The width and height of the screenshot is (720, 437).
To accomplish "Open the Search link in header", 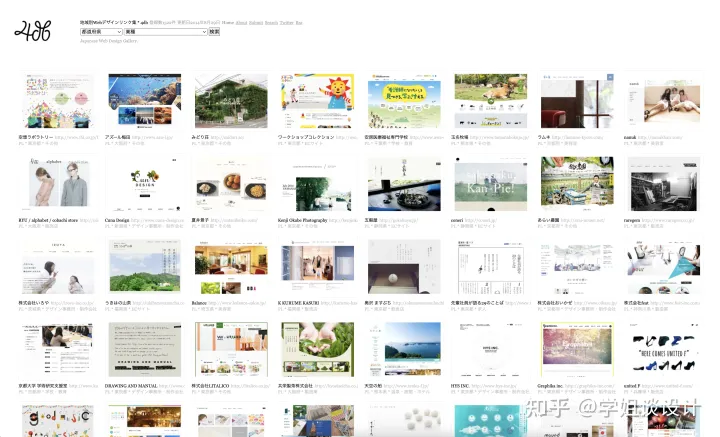I will (x=271, y=22).
